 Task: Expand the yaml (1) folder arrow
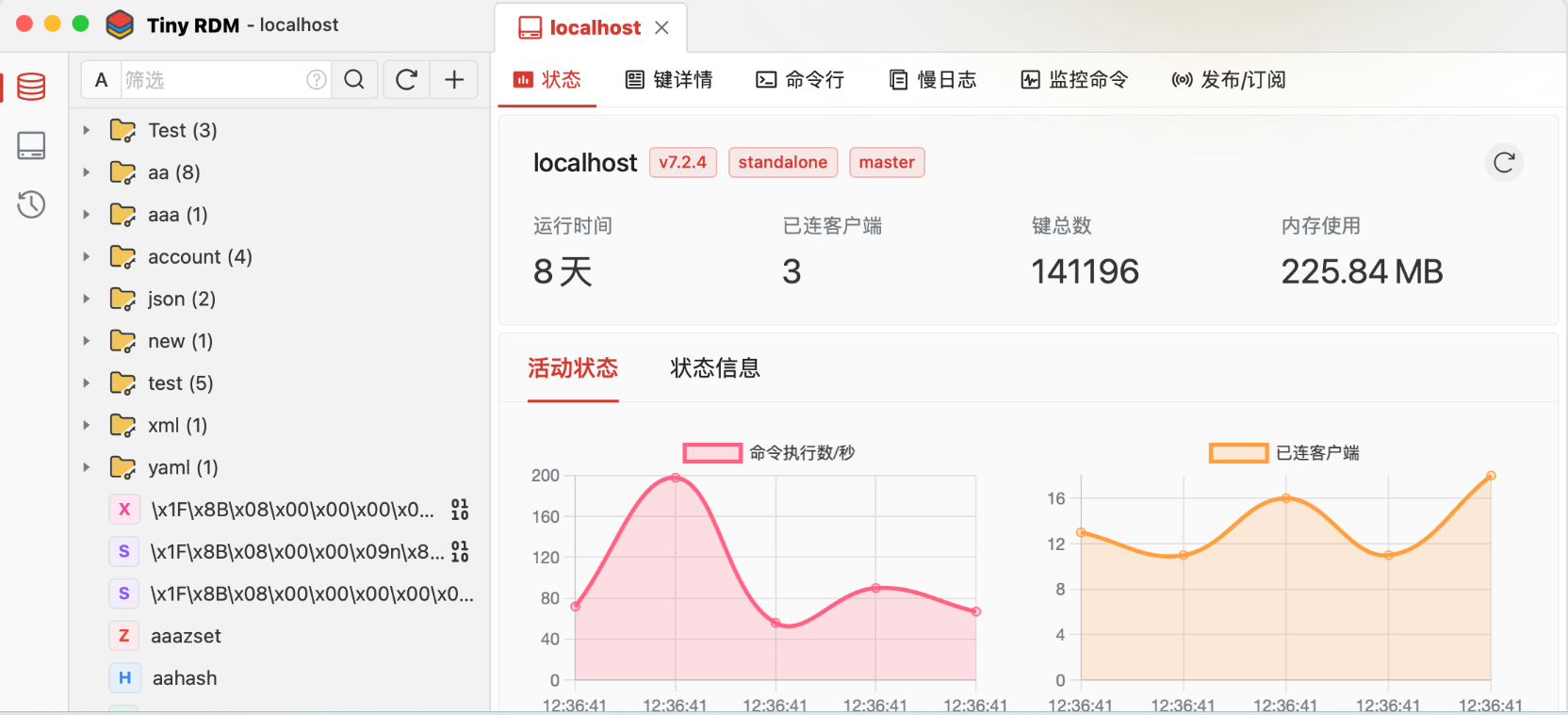pyautogui.click(x=87, y=467)
